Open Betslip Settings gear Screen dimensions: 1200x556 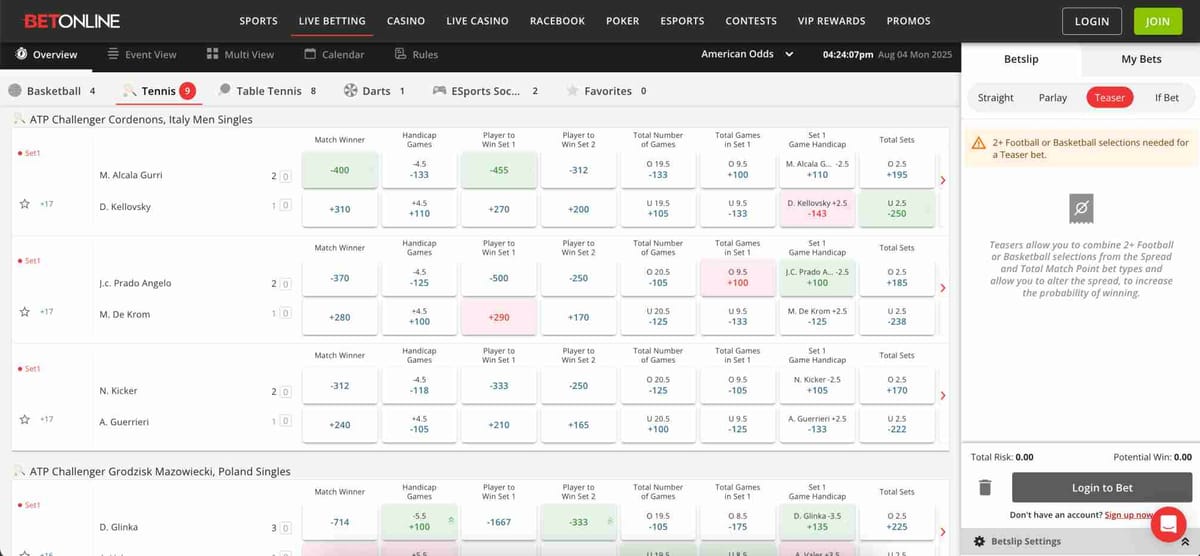pos(979,541)
